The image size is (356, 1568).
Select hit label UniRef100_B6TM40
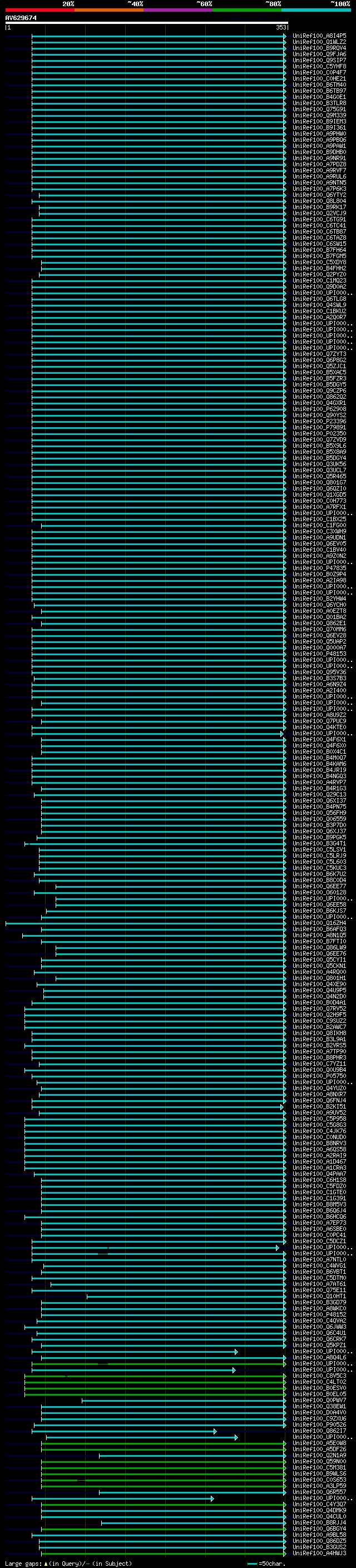pyautogui.click(x=319, y=85)
